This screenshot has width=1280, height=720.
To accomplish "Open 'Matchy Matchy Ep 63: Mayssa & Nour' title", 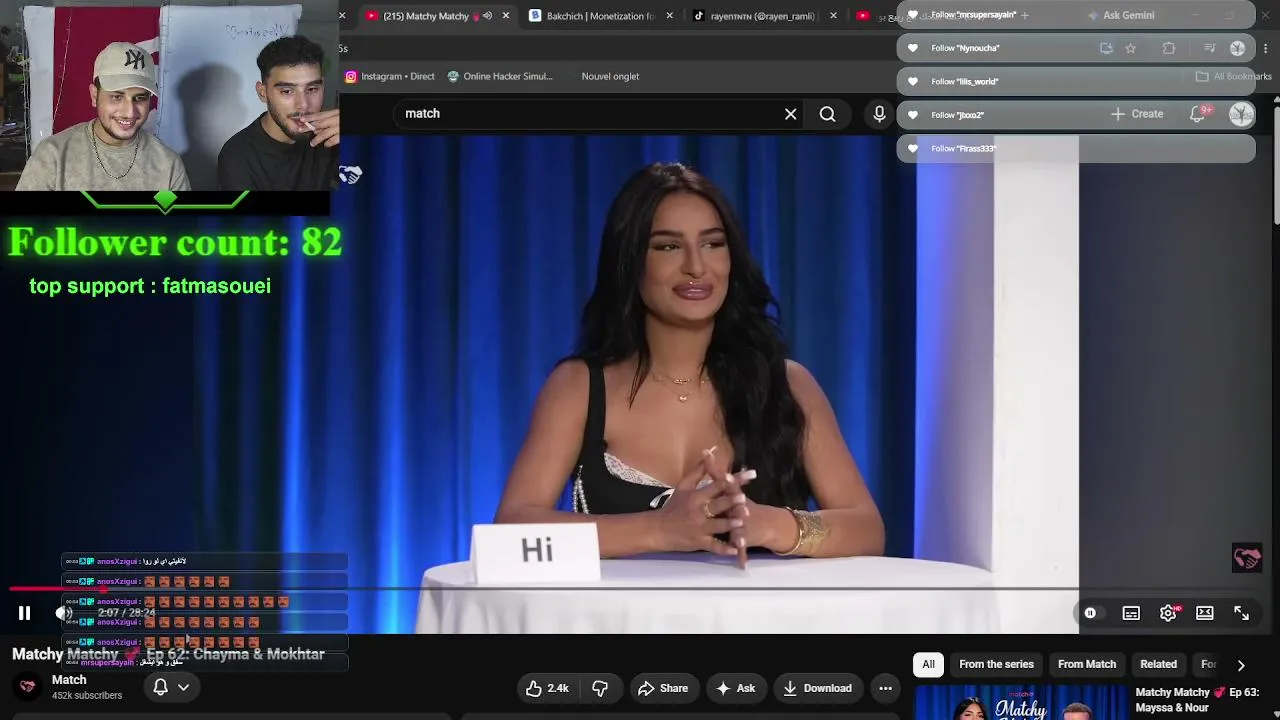I will 1198,700.
